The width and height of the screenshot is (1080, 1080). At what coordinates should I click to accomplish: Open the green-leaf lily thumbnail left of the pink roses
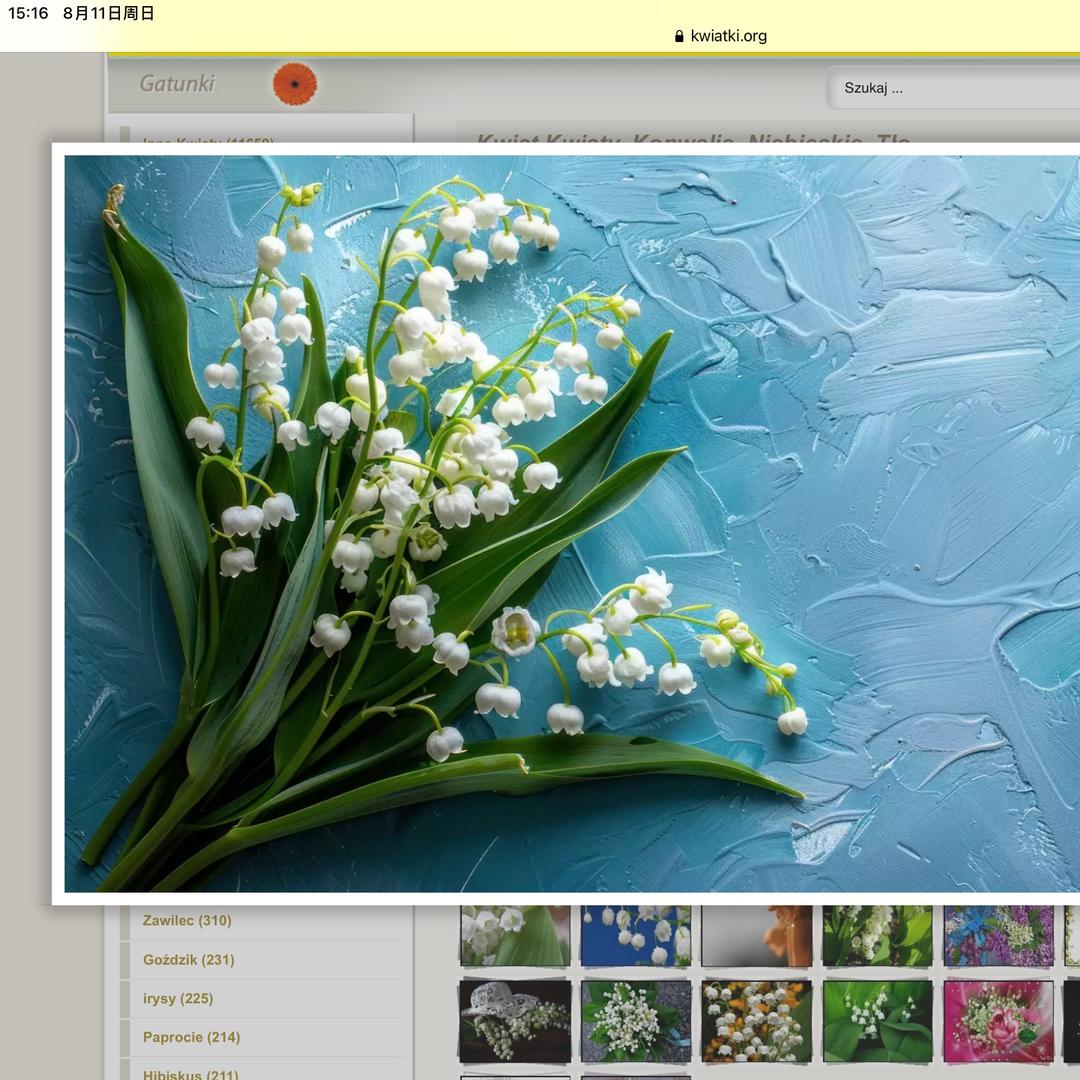pyautogui.click(x=878, y=1021)
